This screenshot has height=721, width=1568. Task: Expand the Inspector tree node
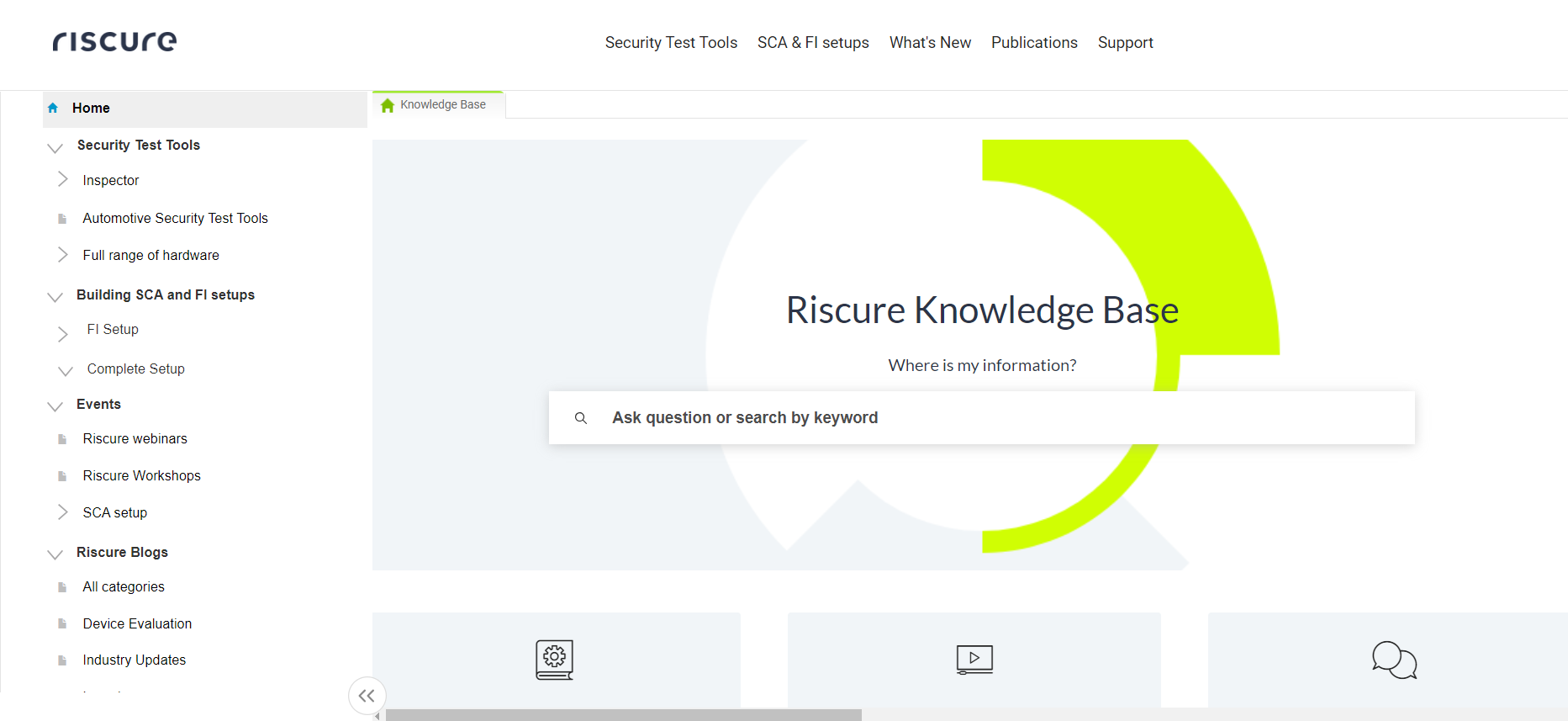point(62,179)
